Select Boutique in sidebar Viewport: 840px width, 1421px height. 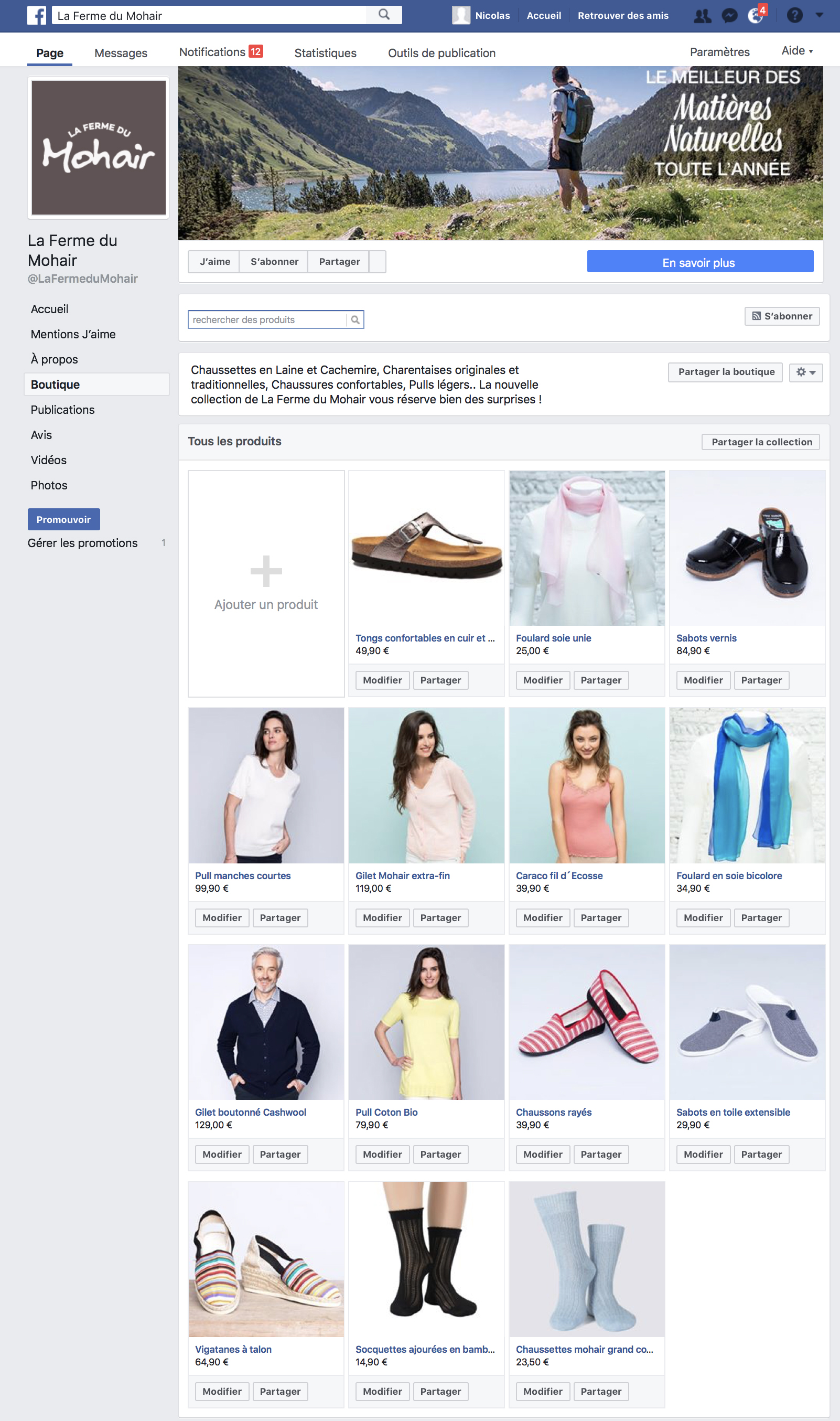click(97, 384)
